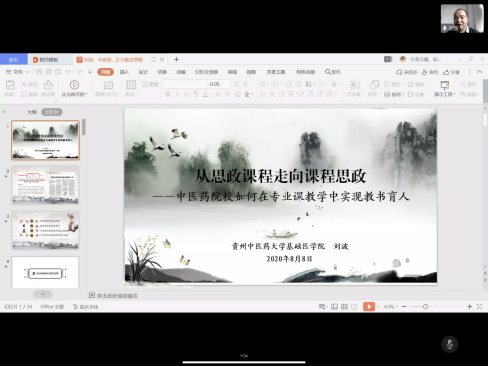This screenshot has width=489, height=367.
Task: Click the text box tool icon
Action: (355, 85)
